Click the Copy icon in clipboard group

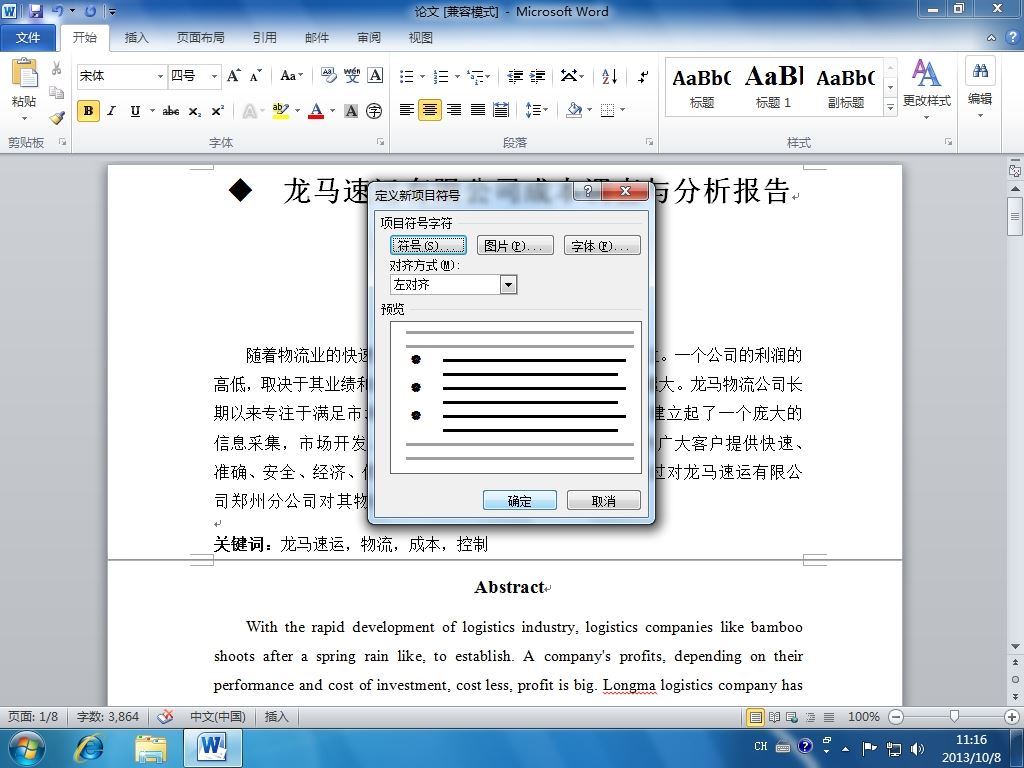[x=57, y=93]
